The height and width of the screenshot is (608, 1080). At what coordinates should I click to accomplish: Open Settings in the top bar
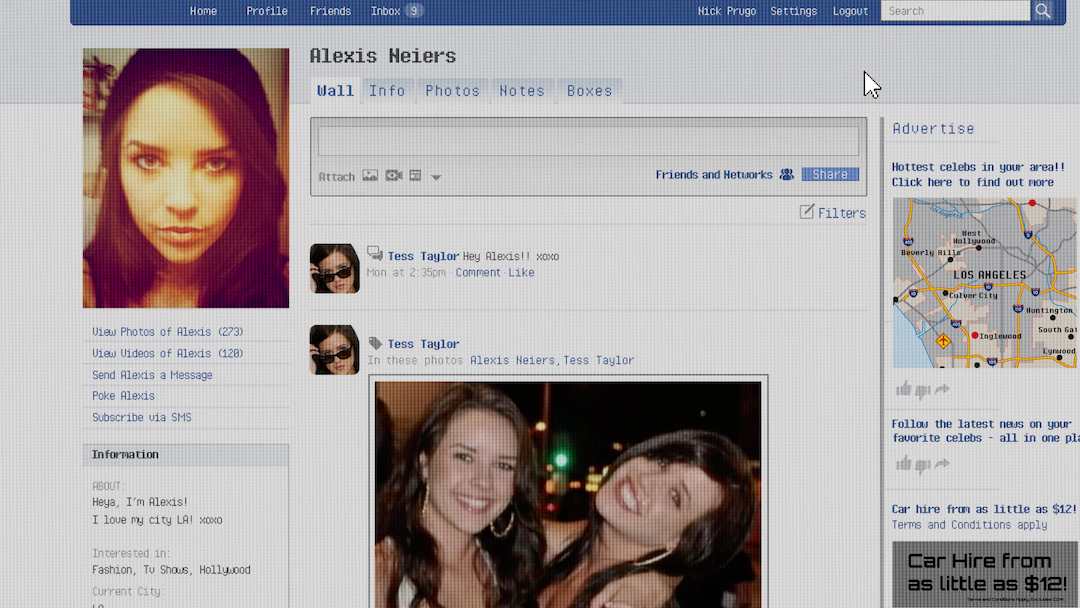tap(793, 11)
